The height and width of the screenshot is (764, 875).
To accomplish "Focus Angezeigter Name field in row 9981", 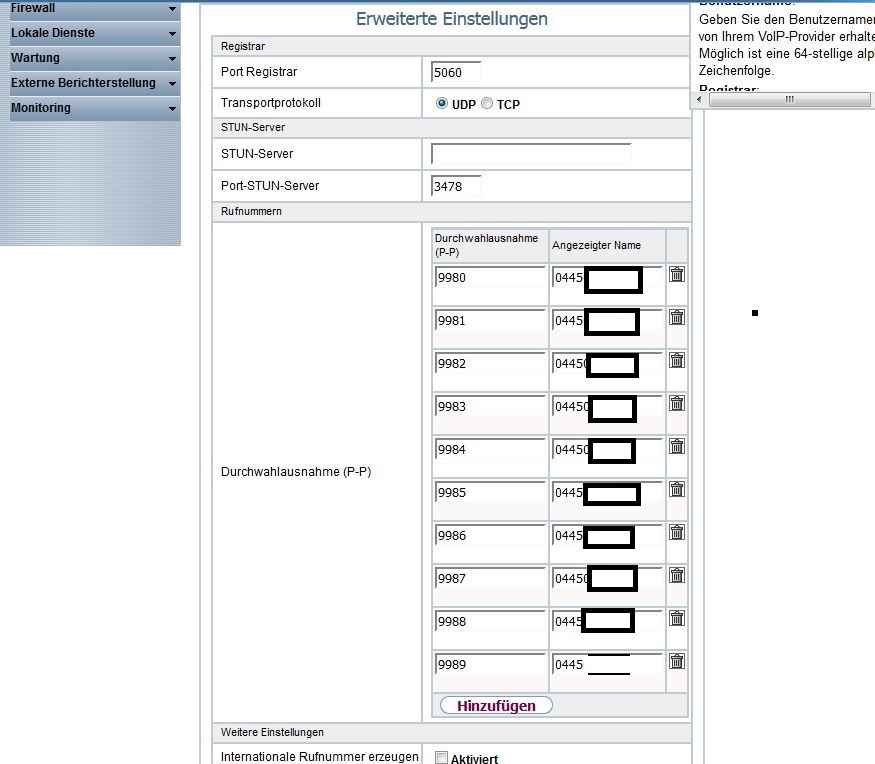I will 607,320.
